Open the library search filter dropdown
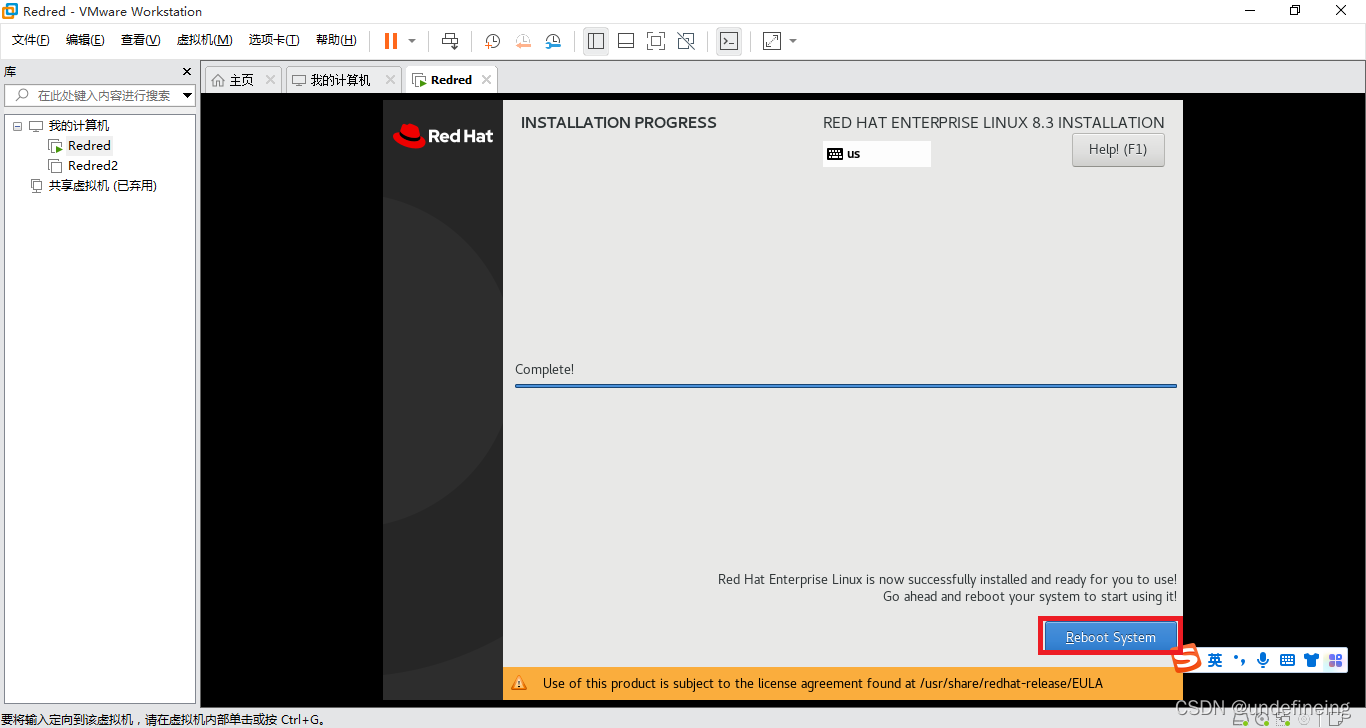The image size is (1366, 728). pos(188,96)
